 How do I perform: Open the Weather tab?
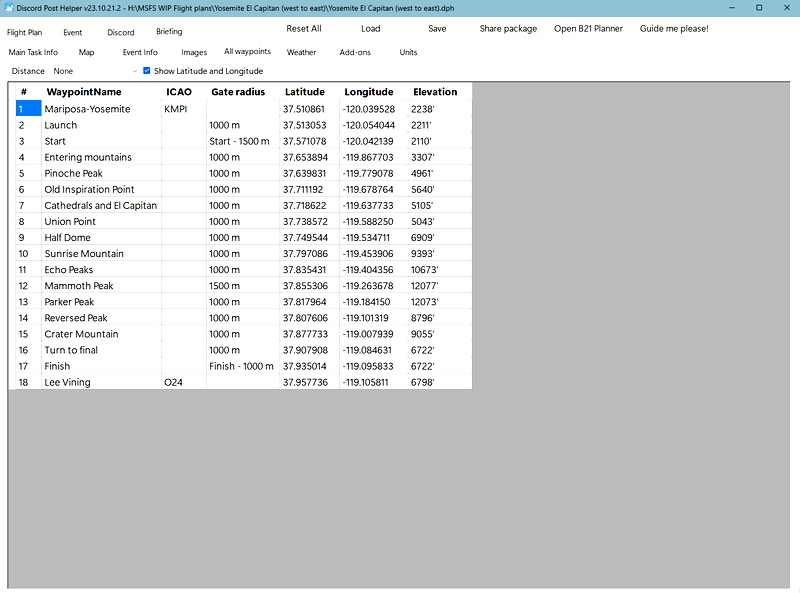(x=301, y=51)
